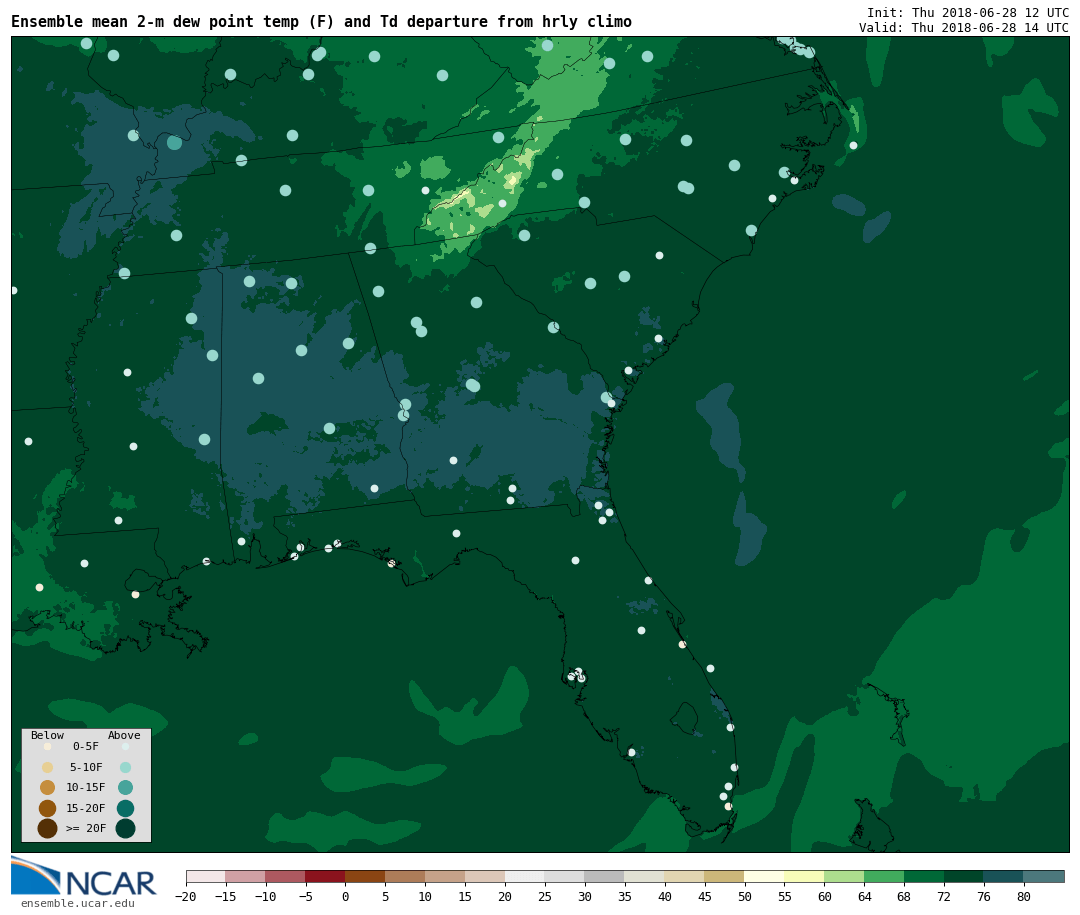Viewport: 1080px width, 915px height.
Task: Click the colorbar segment between 45 and 50
Action: (x=725, y=876)
